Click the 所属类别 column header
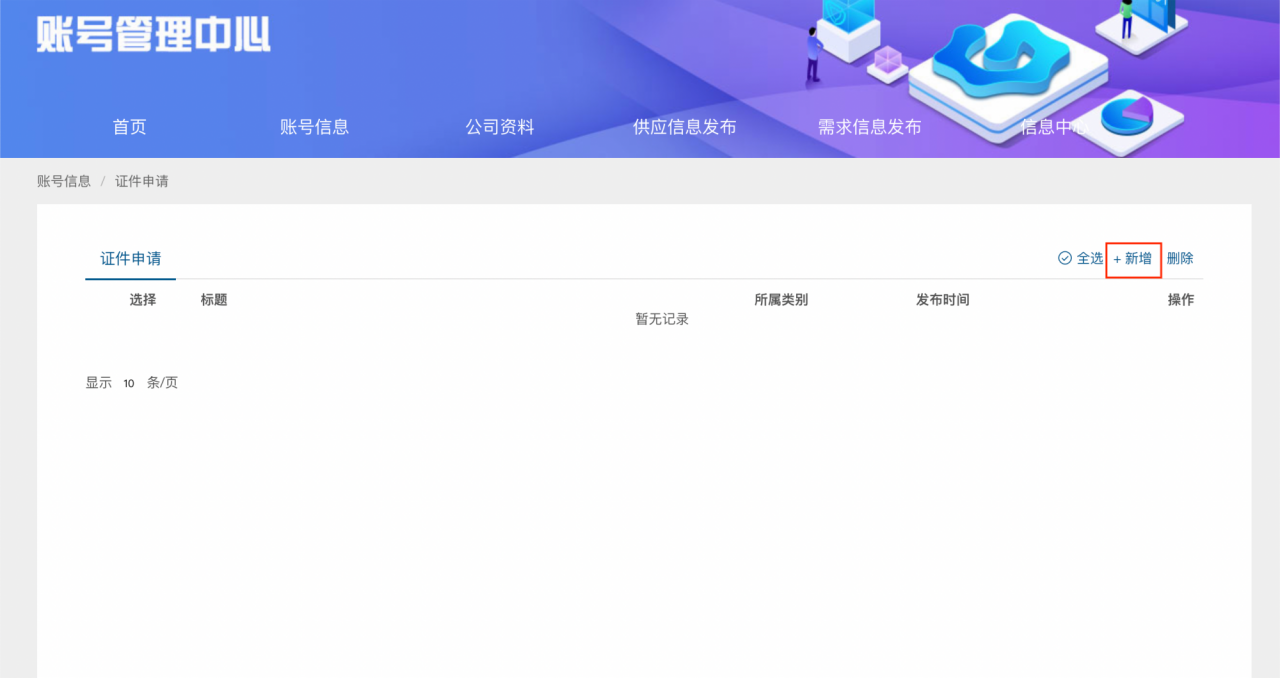The width and height of the screenshot is (1280, 678). 781,300
